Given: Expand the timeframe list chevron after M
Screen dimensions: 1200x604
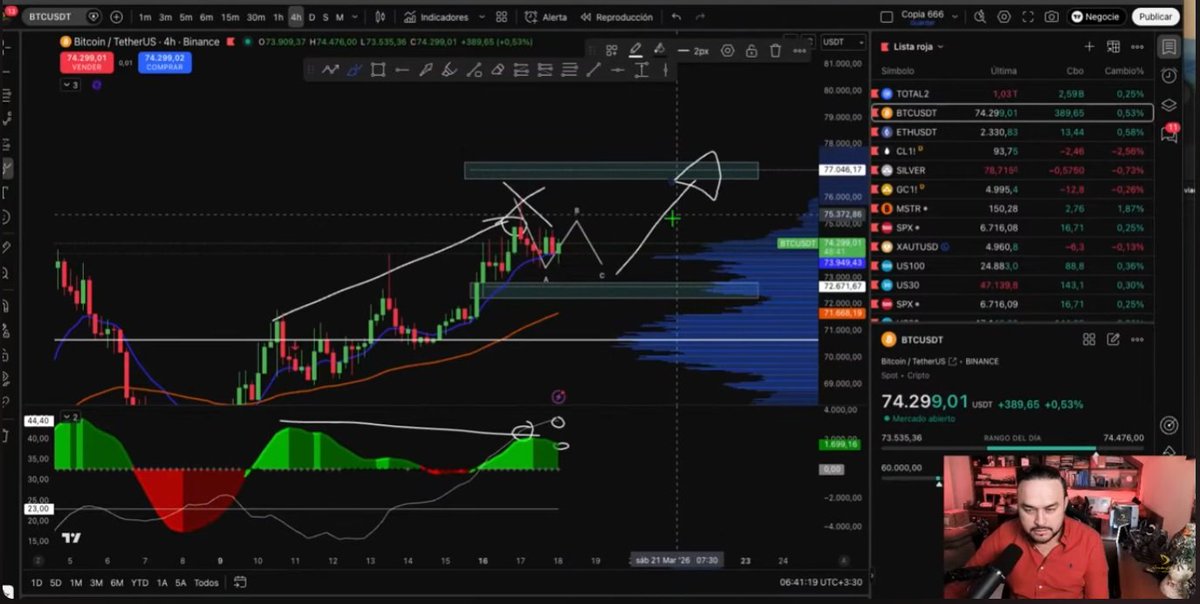Looking at the screenshot, I should (x=356, y=17).
